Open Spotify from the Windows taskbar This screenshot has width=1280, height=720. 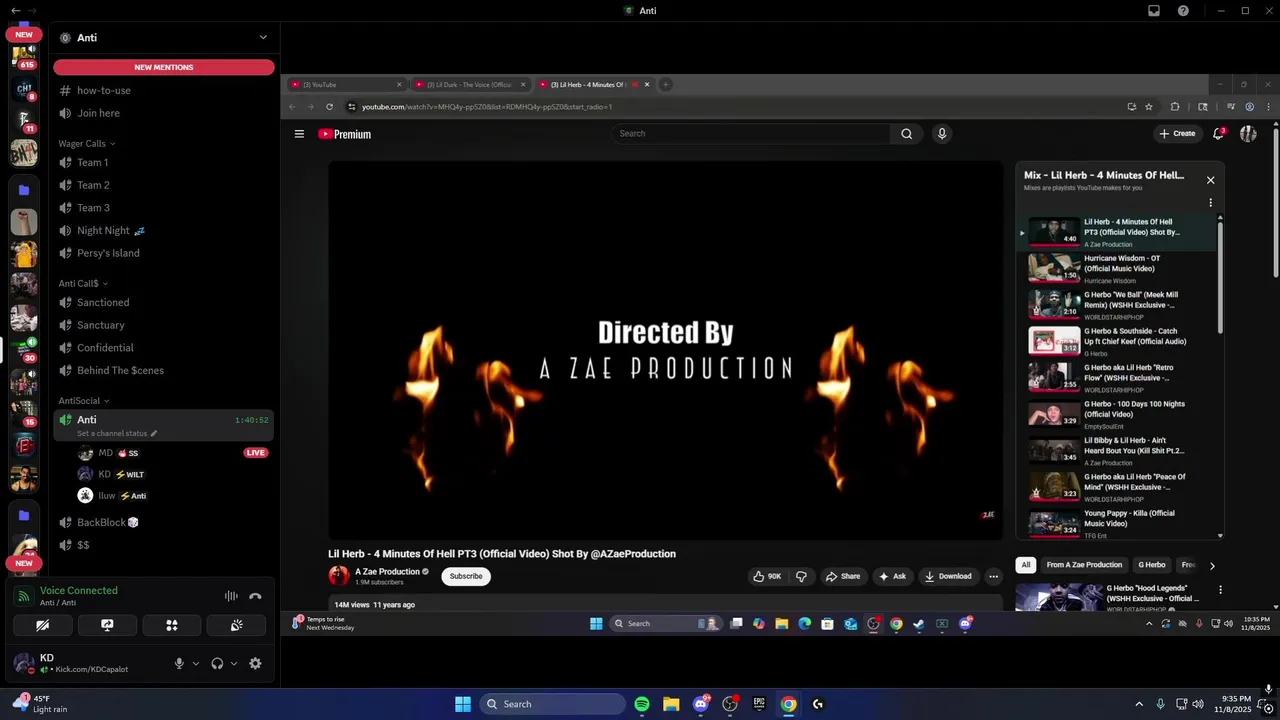tap(641, 704)
